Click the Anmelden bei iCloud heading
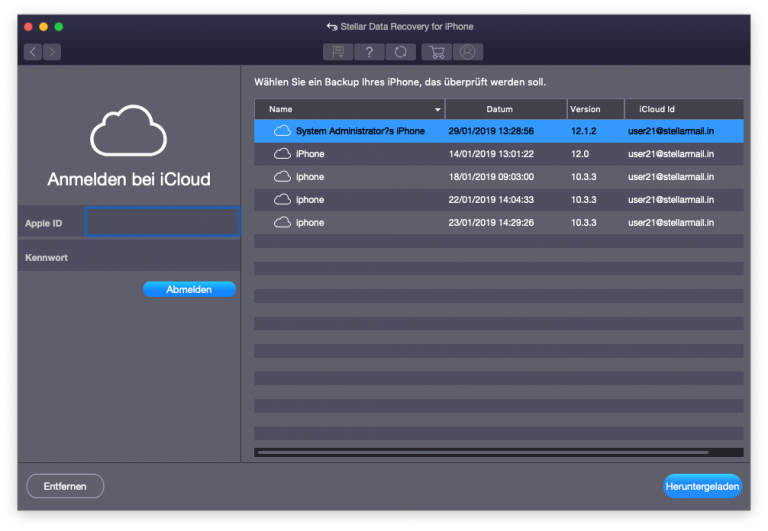 click(129, 179)
